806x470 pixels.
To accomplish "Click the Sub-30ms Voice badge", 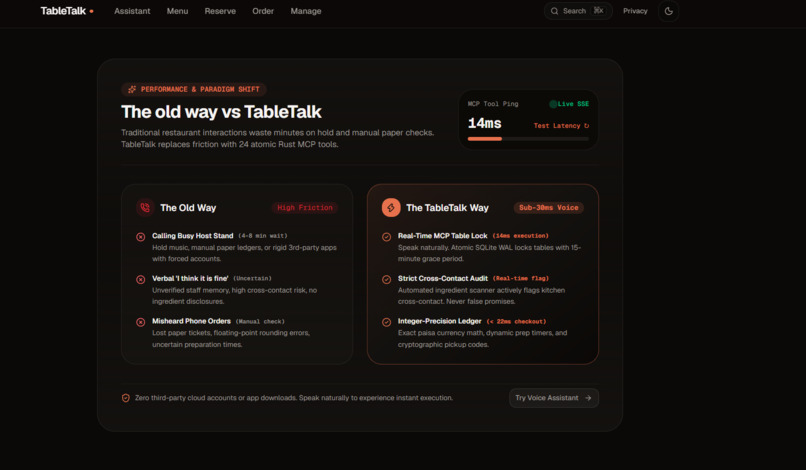I will point(548,208).
